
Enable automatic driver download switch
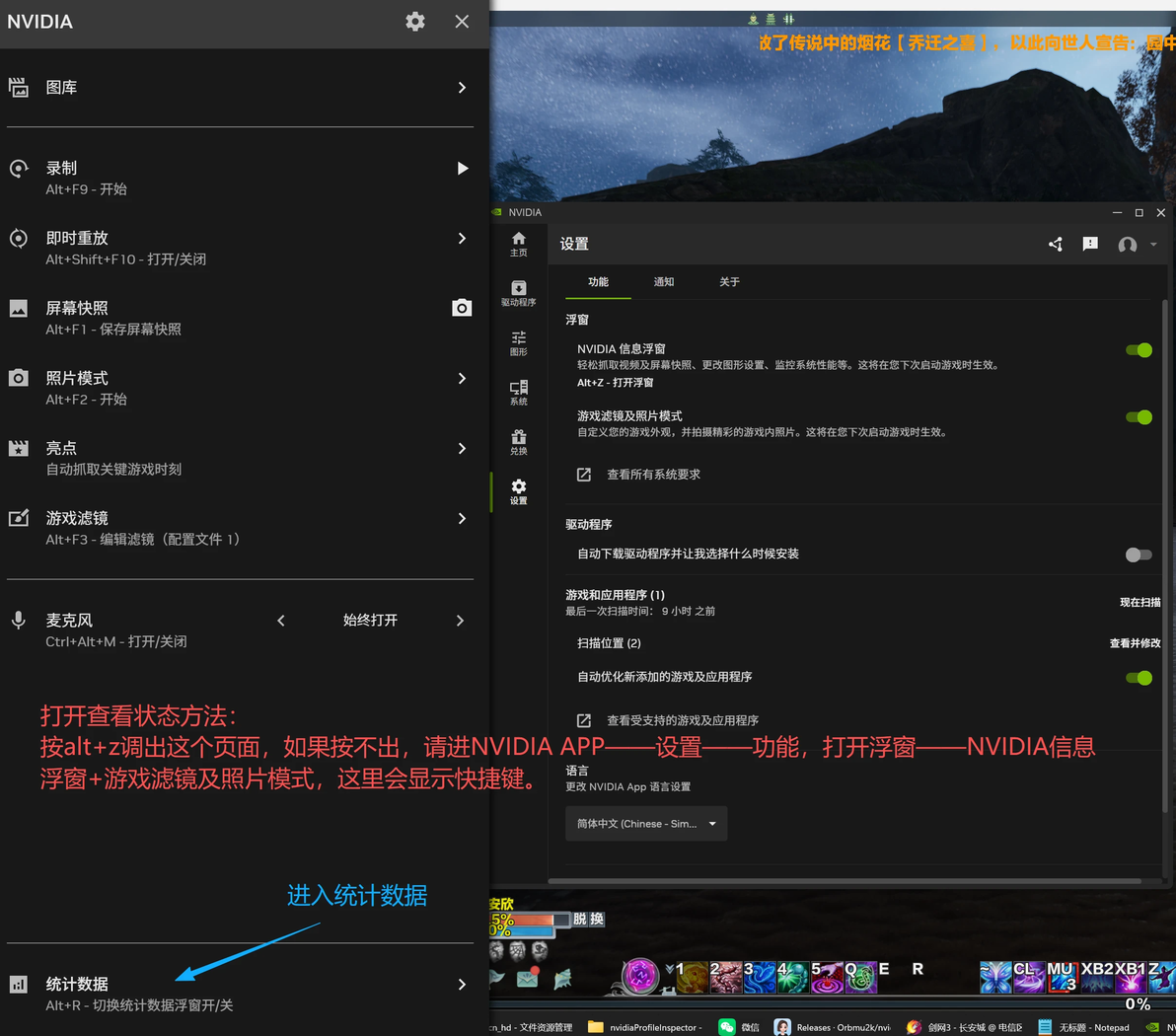pyautogui.click(x=1139, y=555)
